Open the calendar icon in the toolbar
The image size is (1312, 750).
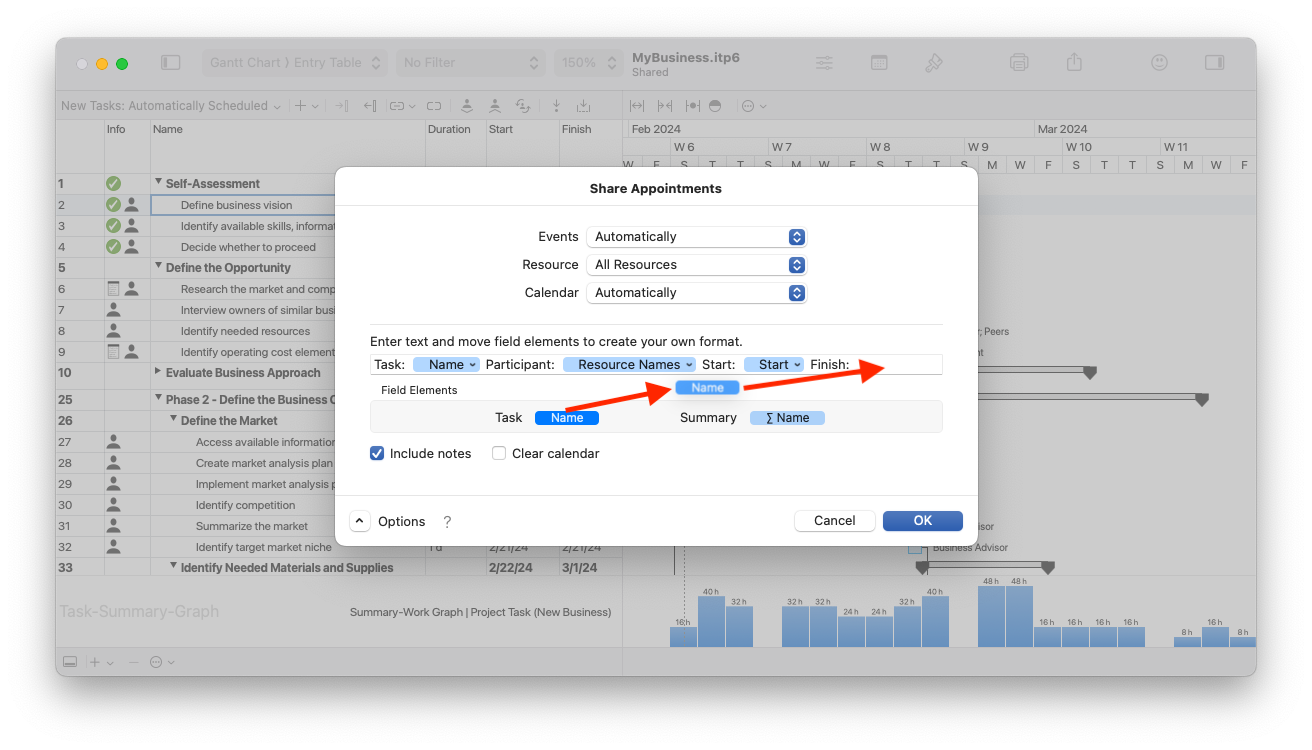tap(879, 62)
